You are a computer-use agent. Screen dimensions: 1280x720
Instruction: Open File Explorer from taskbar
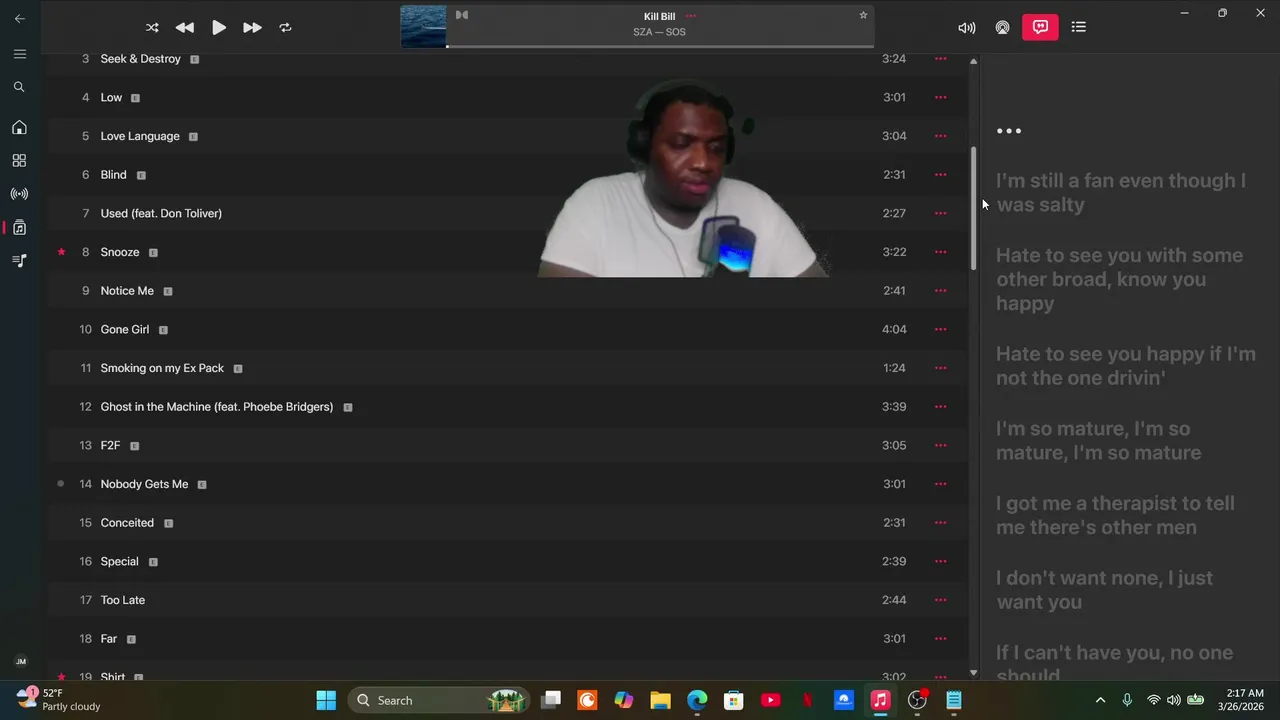click(660, 700)
